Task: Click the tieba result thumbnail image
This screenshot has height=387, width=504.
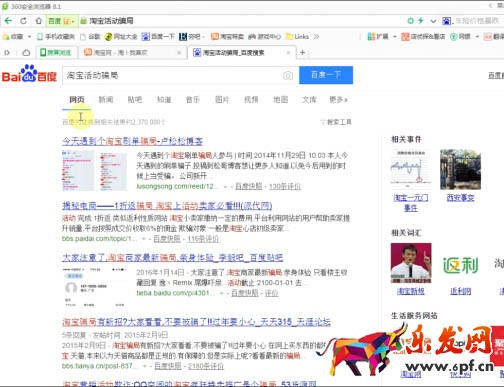Action: coord(95,287)
